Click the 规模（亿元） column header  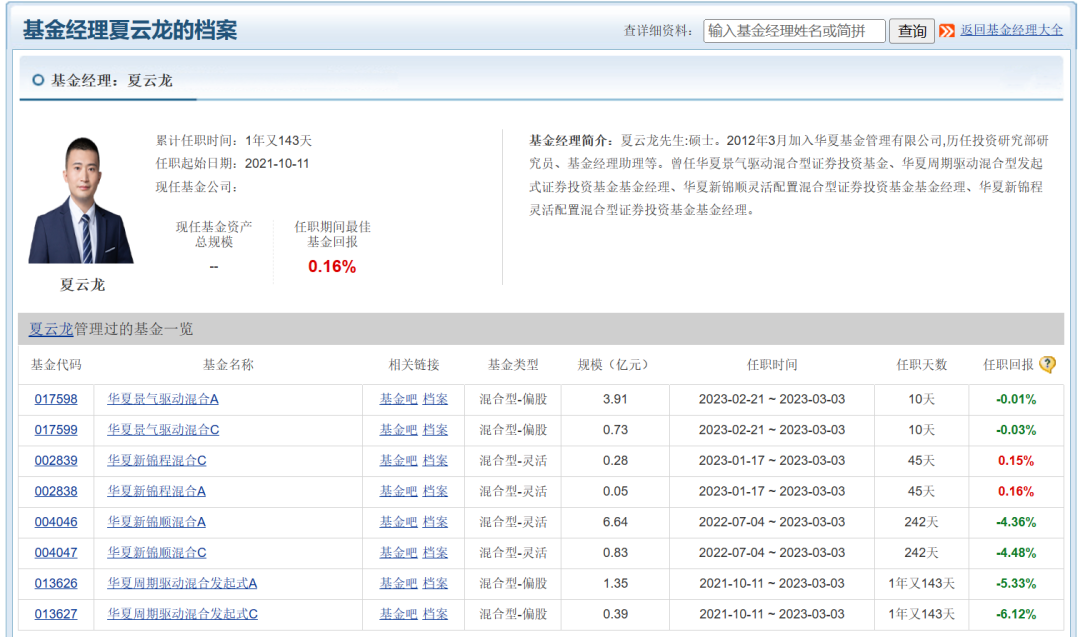pos(614,364)
